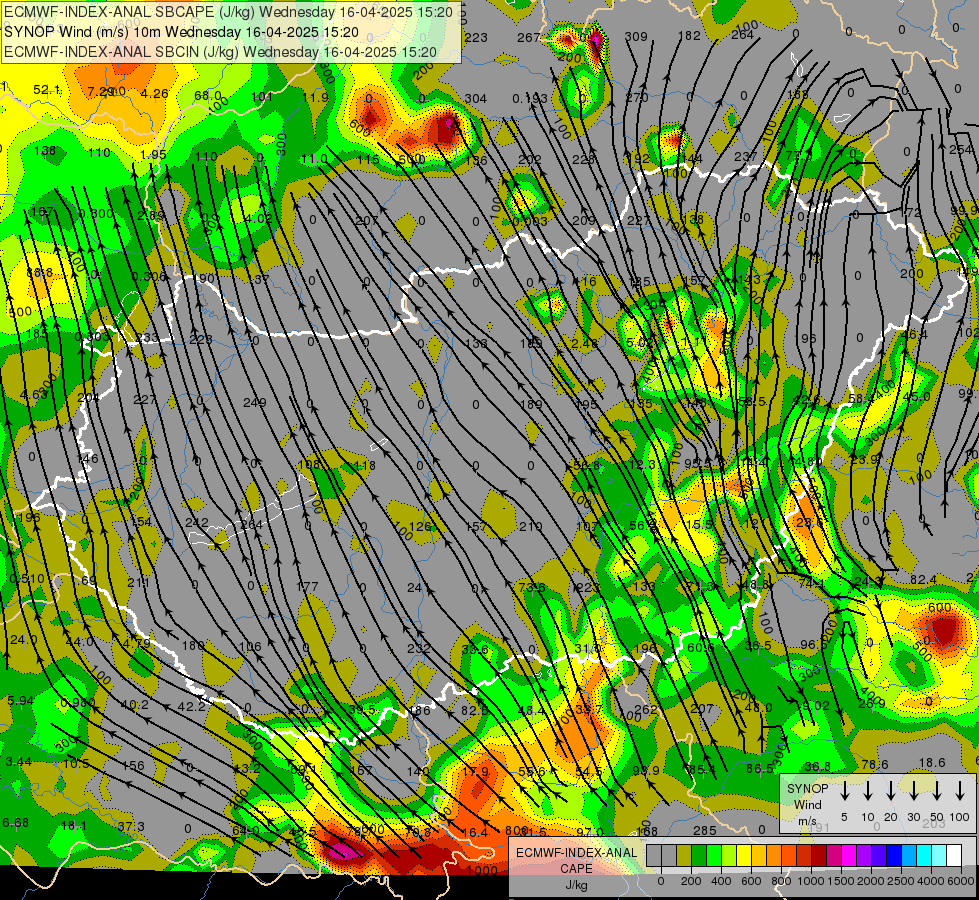The height and width of the screenshot is (900, 979).
Task: Click the wind arrow above the 30 label
Action: click(914, 791)
